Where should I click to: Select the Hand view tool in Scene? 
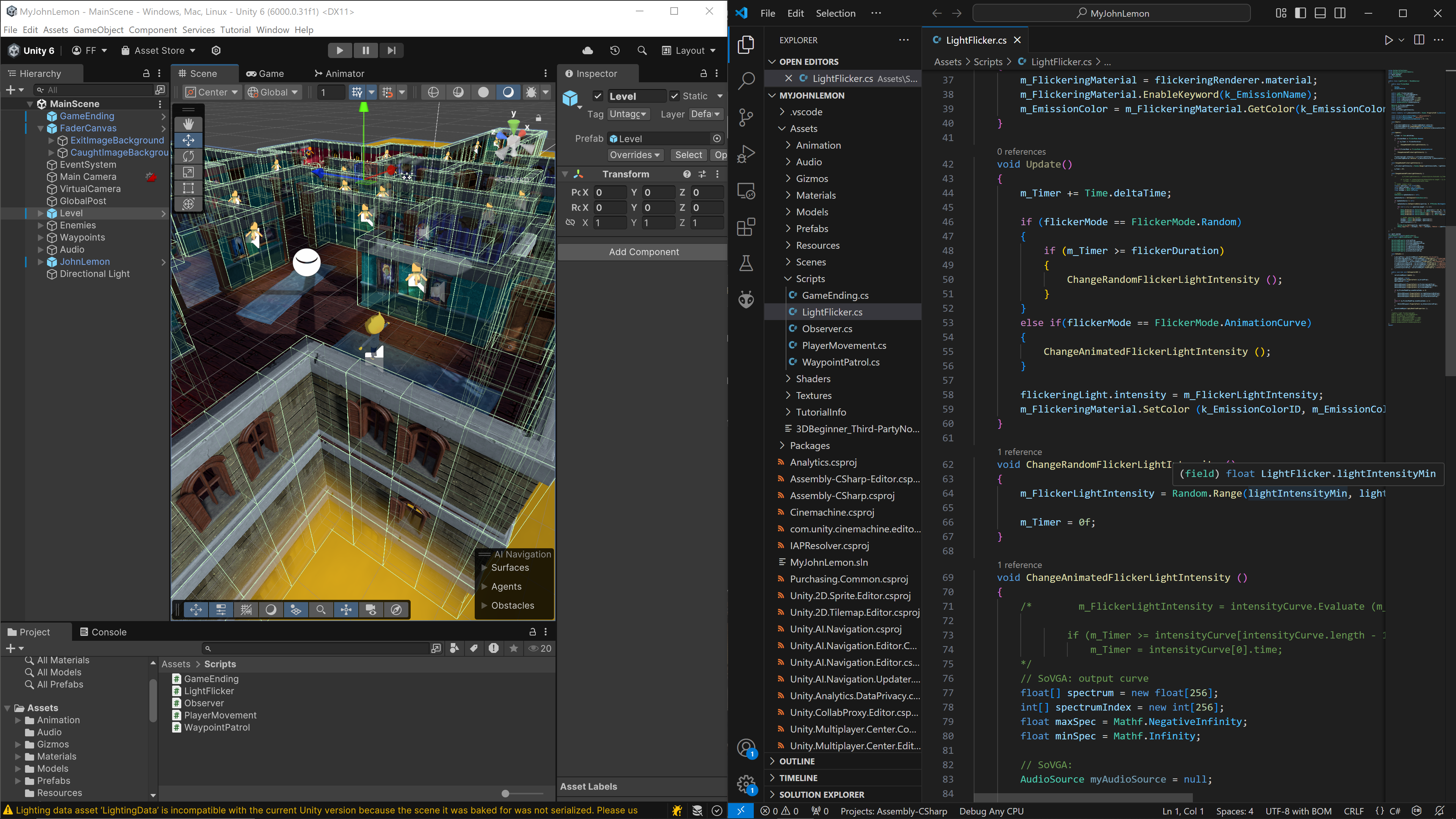pos(188,124)
